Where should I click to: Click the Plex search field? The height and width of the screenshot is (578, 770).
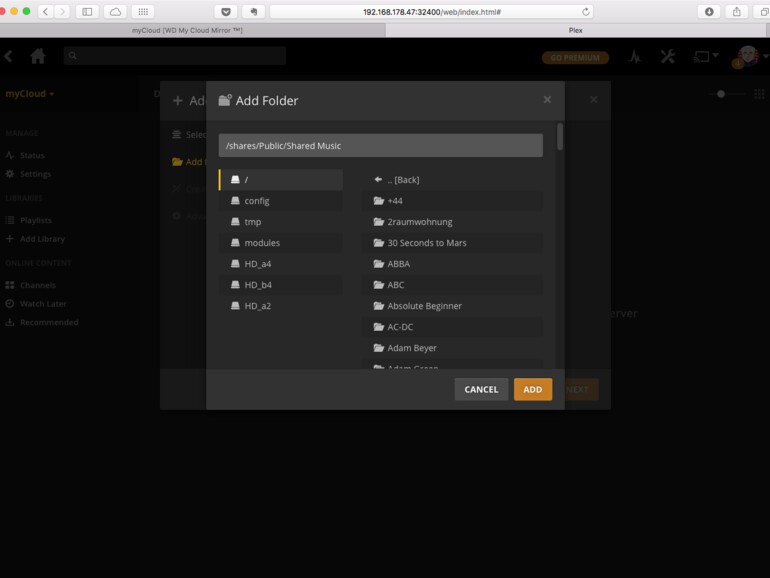pyautogui.click(x=175, y=55)
